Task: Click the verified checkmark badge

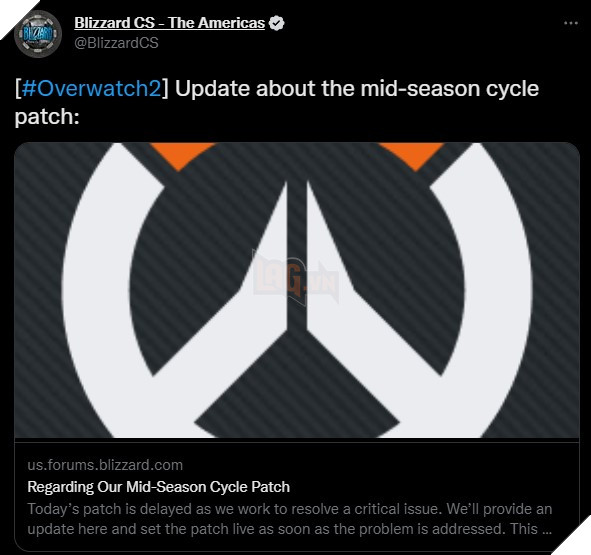Action: tap(277, 23)
